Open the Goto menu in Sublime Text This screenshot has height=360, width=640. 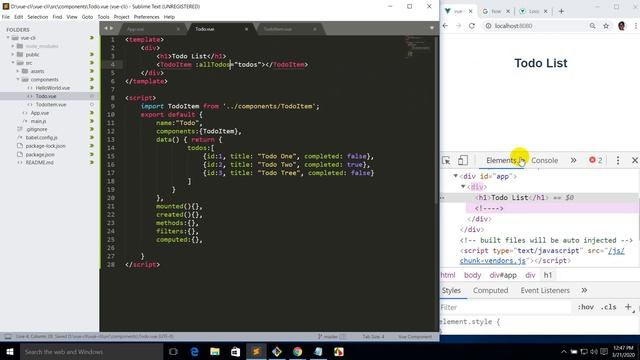(87, 17)
